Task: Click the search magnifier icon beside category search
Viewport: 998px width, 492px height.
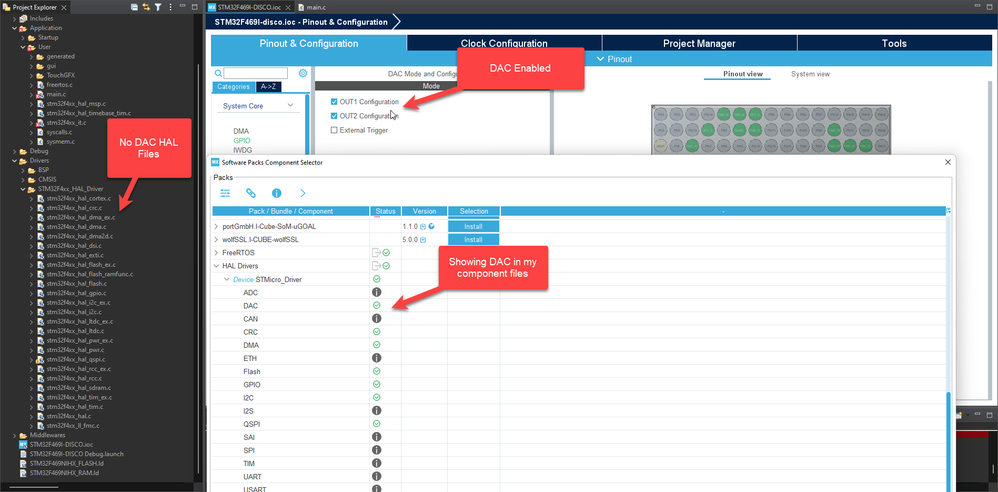Action: click(218, 73)
